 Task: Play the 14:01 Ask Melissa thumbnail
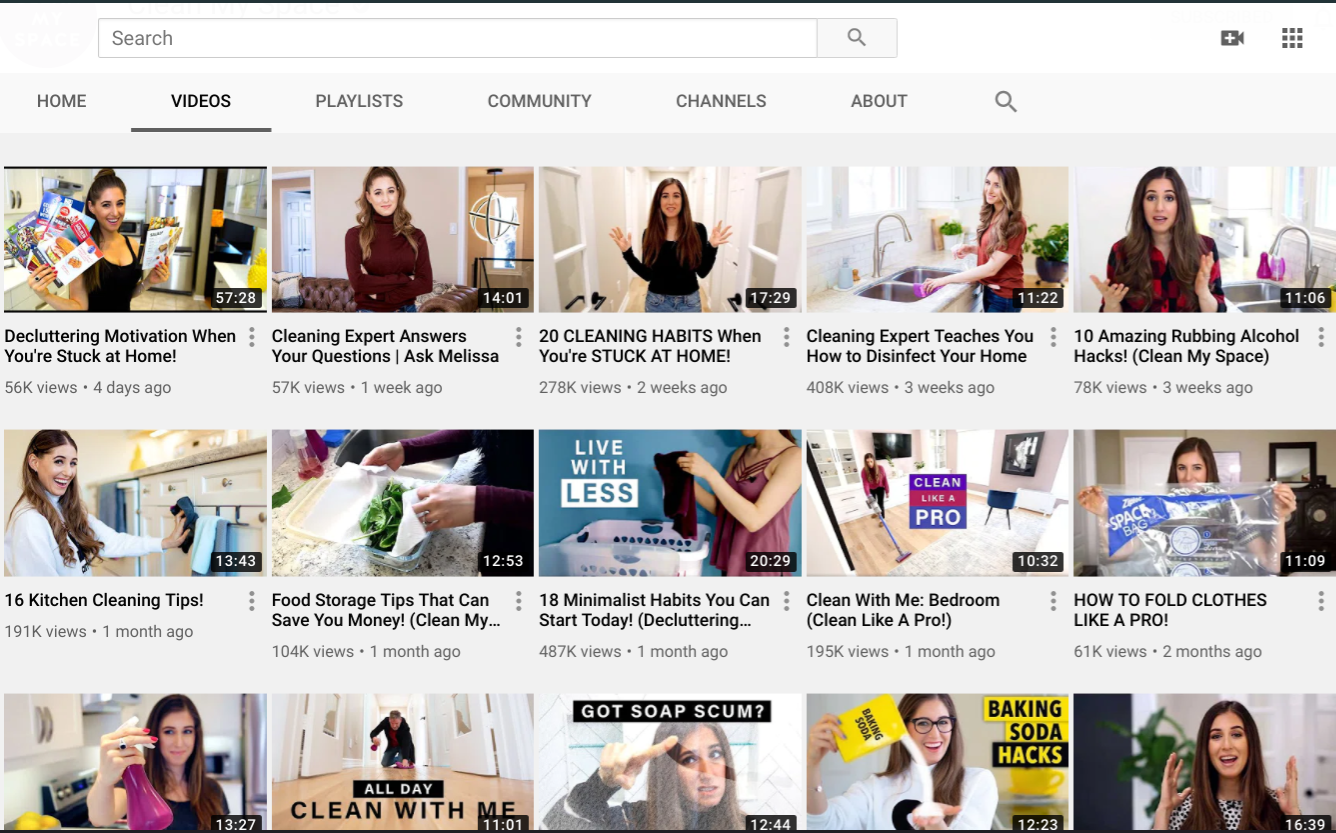coord(403,240)
